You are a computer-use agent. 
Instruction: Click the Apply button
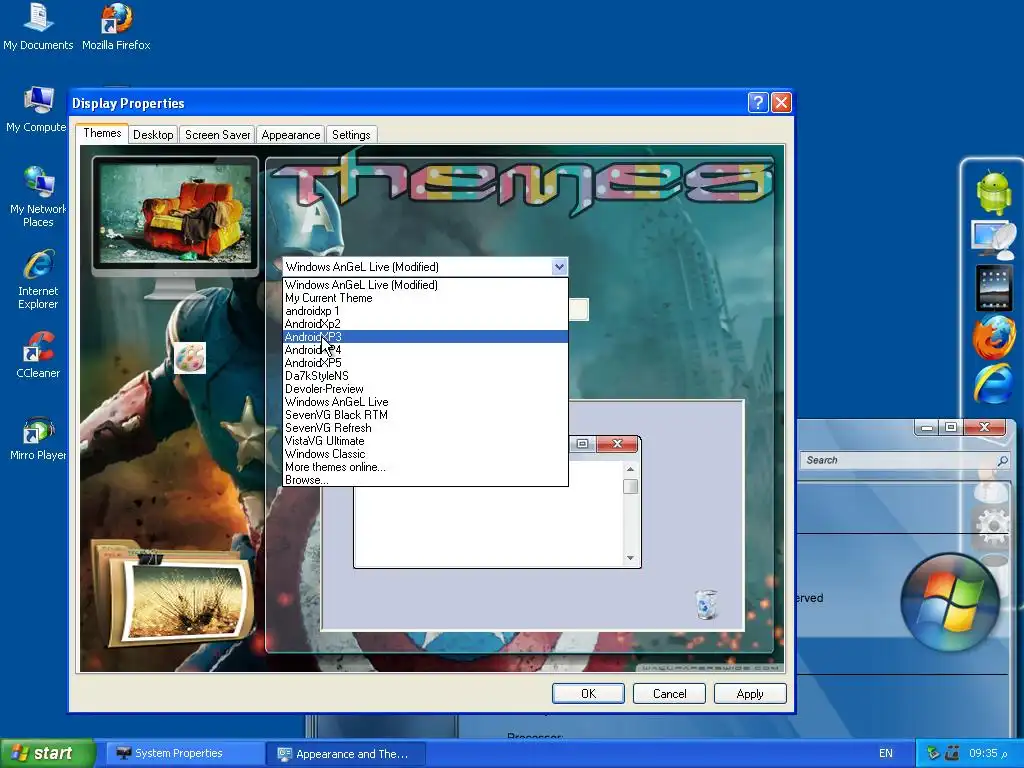pyautogui.click(x=750, y=694)
